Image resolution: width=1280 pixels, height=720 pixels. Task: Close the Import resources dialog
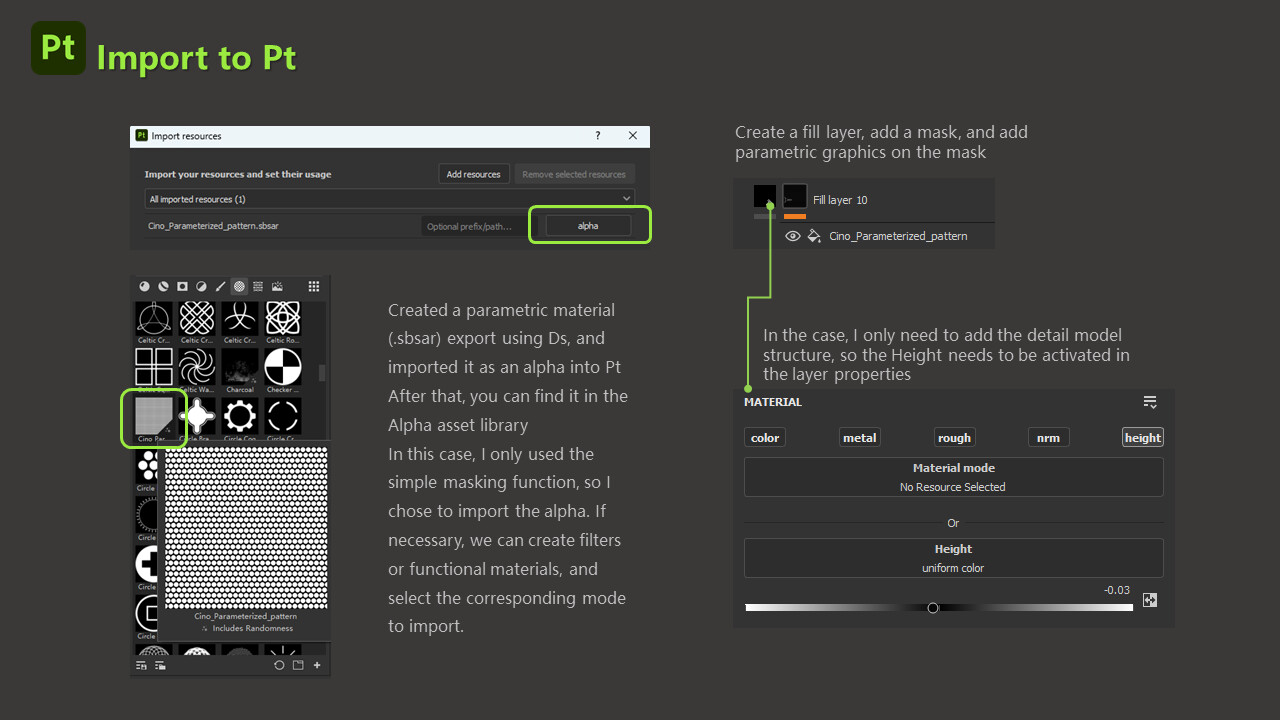tap(633, 136)
